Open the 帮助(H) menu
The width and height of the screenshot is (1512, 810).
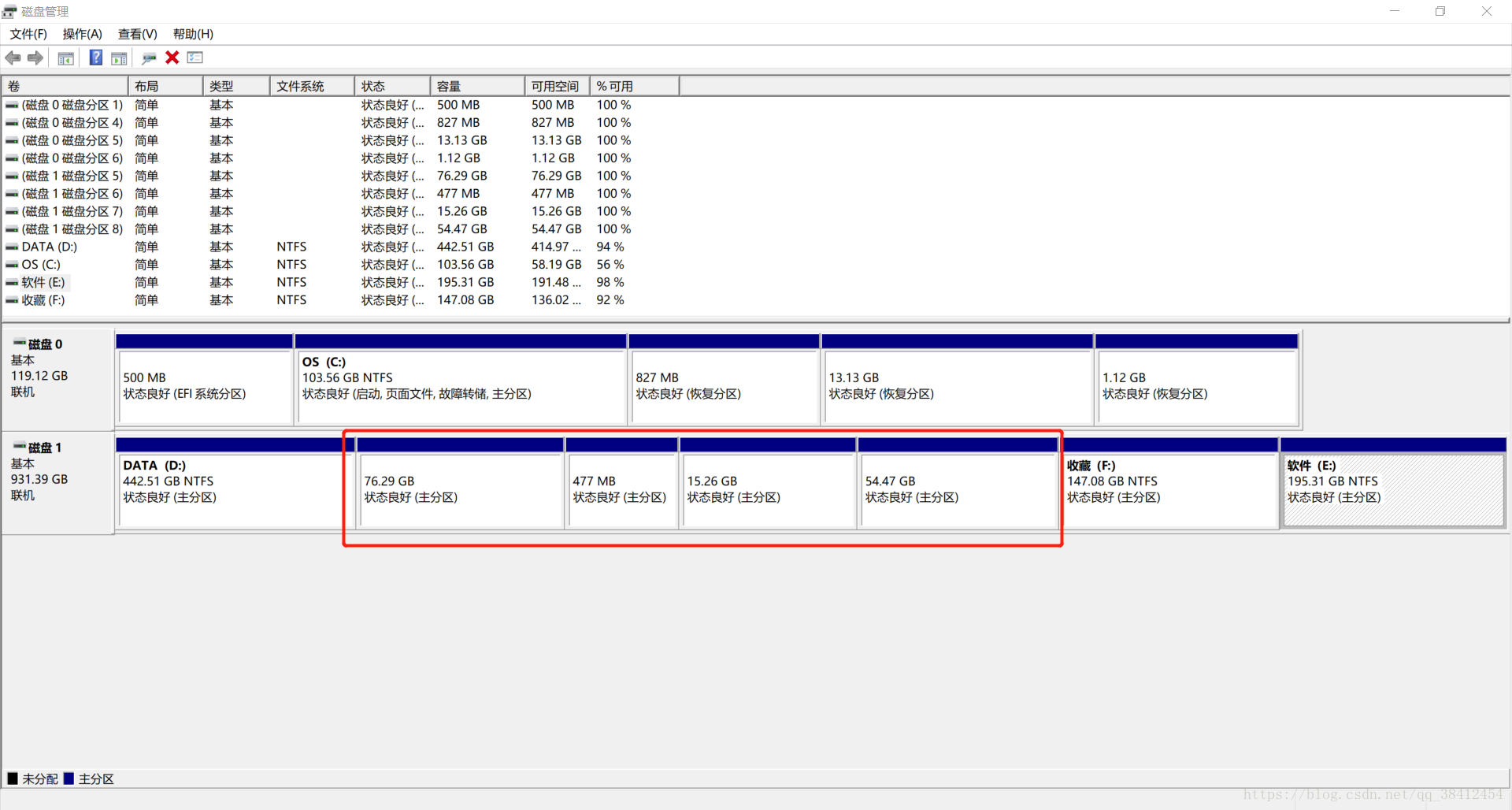tap(193, 34)
